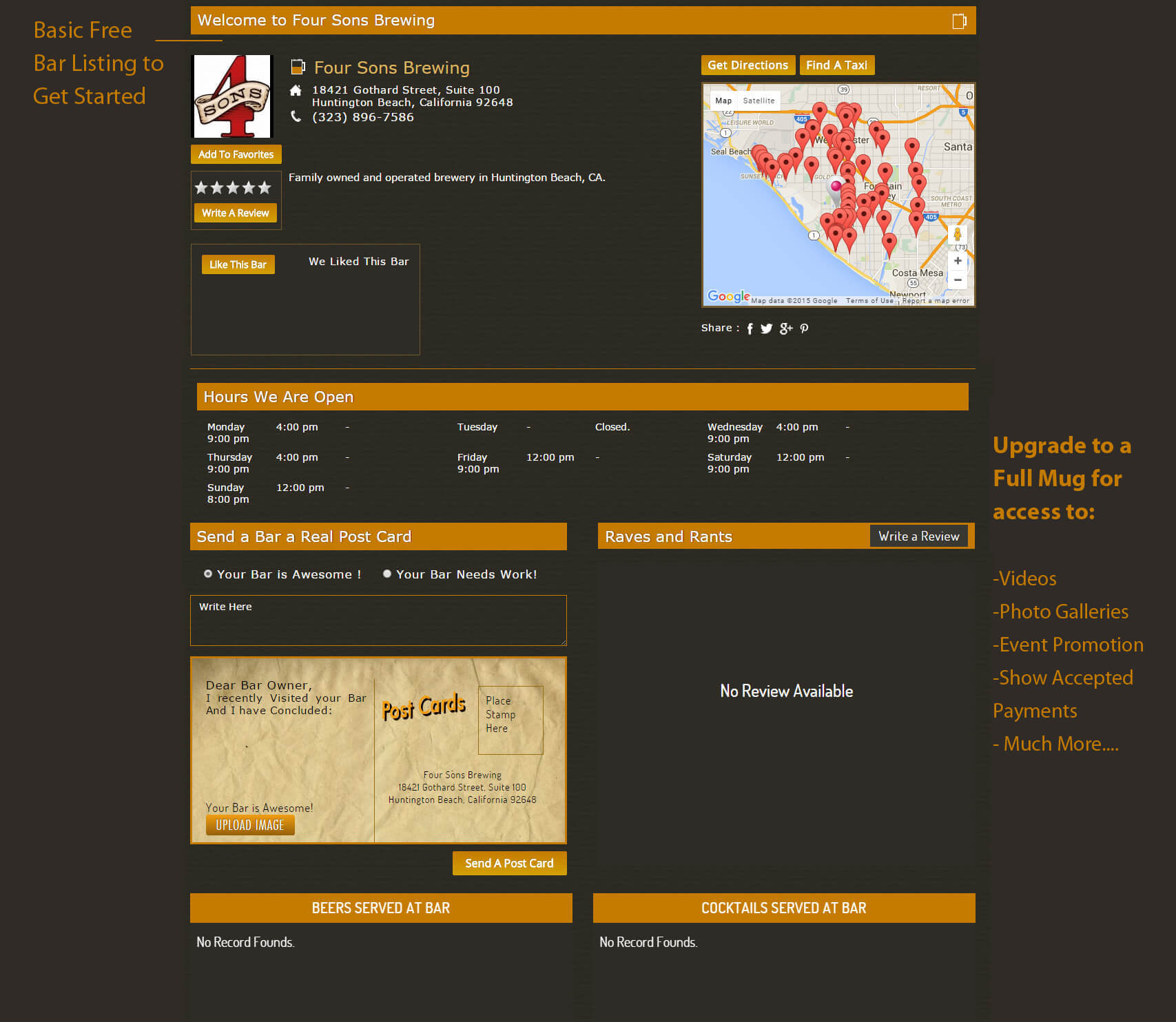
Task: Click the Cocktails Served At Bar header
Action: (x=784, y=908)
